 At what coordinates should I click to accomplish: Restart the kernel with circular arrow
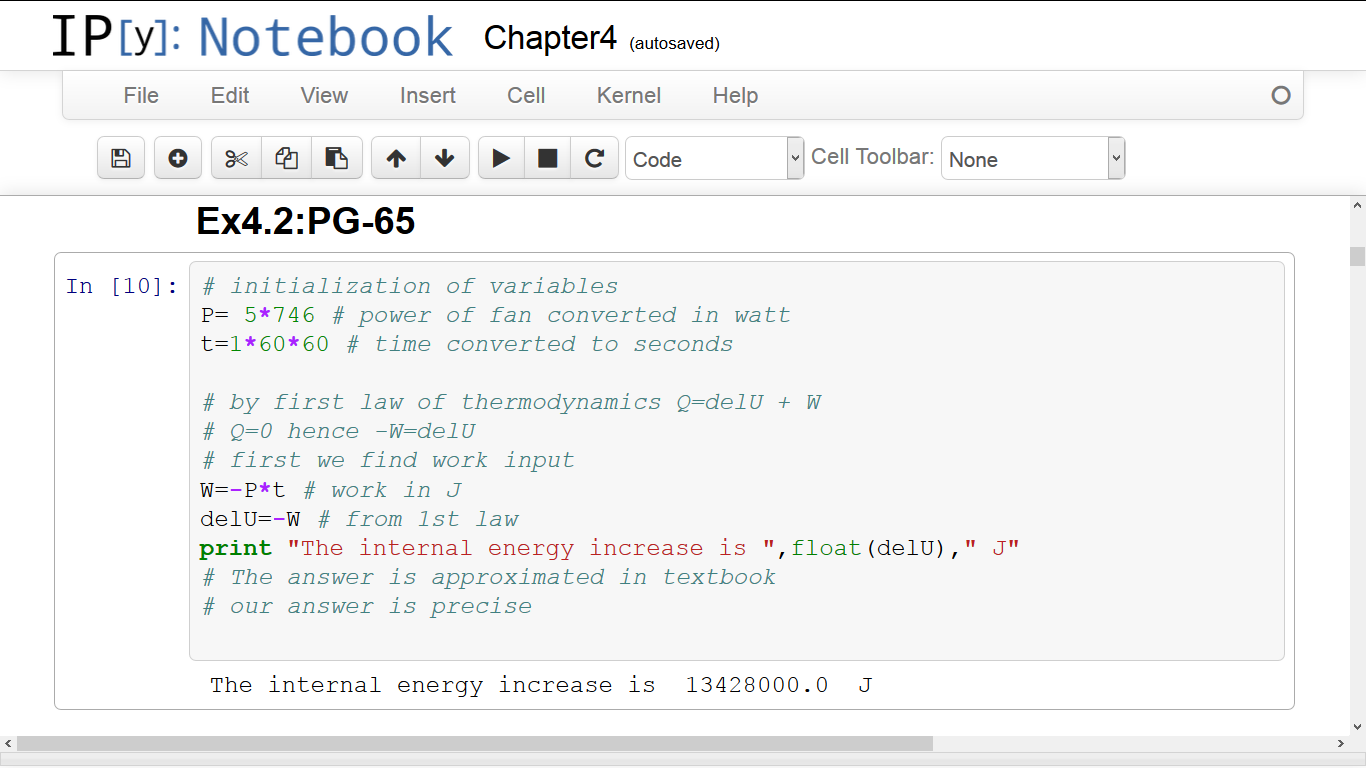[x=594, y=158]
